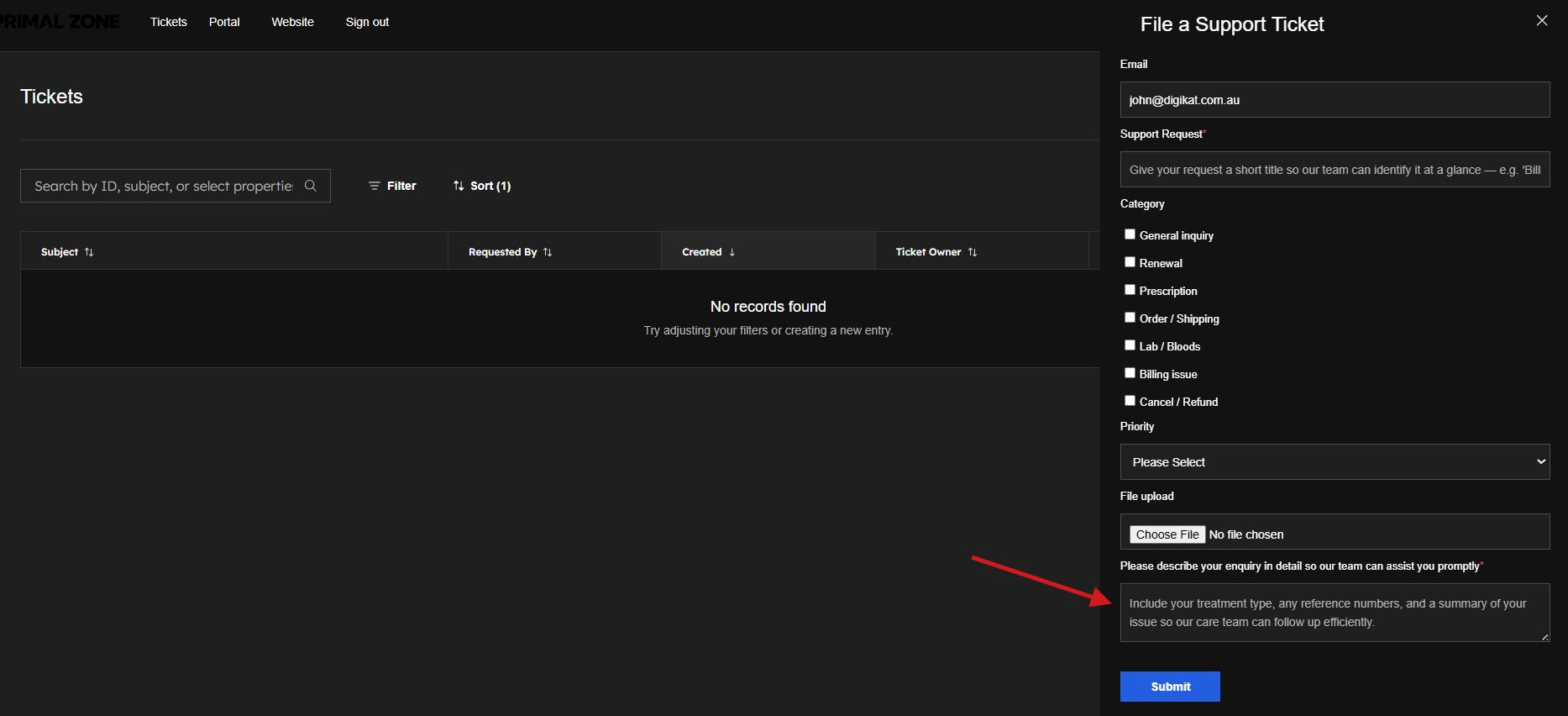Click the Created column down arrow
The image size is (1568, 716).
click(732, 252)
